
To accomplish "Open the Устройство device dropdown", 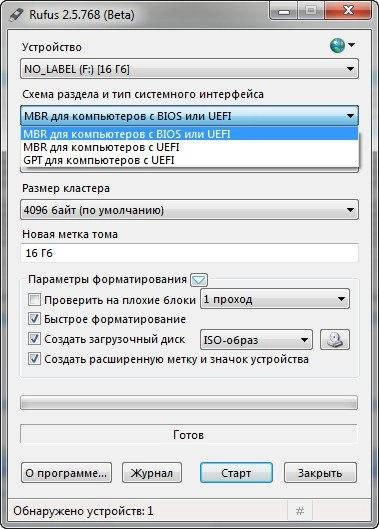I will pyautogui.click(x=189, y=69).
